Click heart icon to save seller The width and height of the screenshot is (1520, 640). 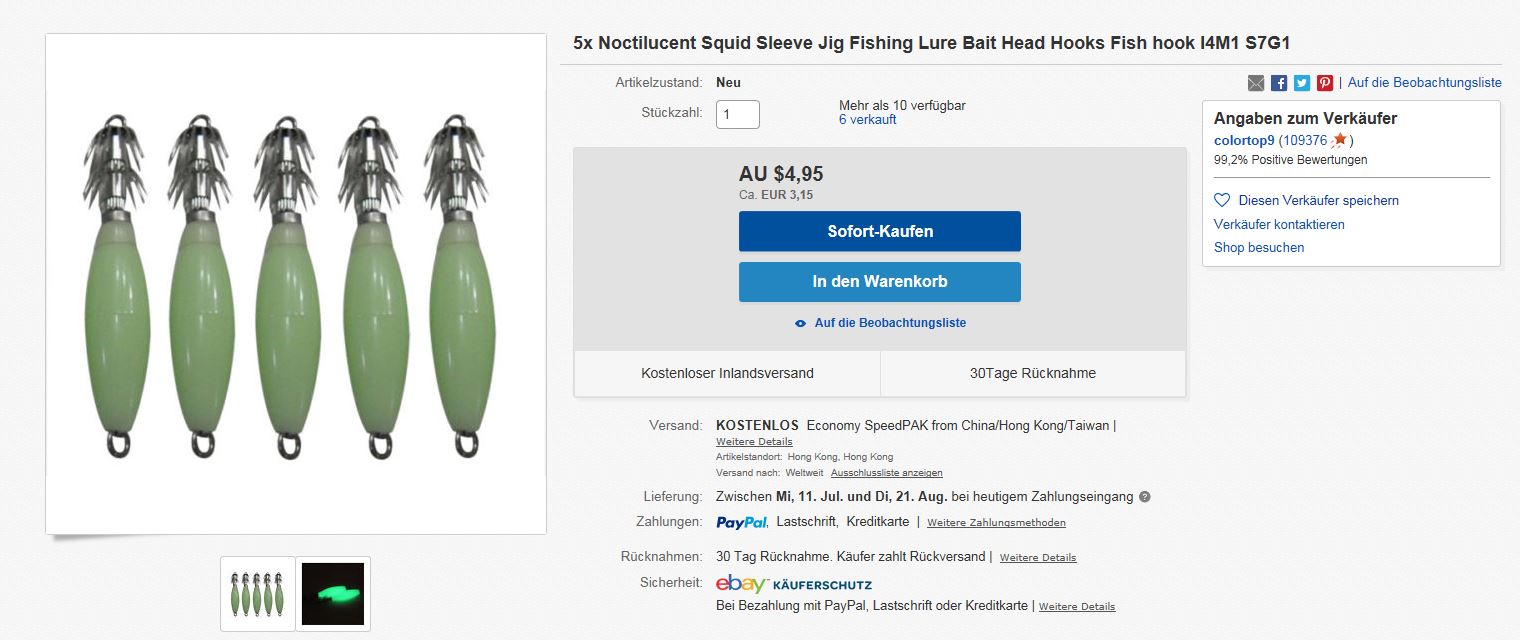pos(1222,200)
